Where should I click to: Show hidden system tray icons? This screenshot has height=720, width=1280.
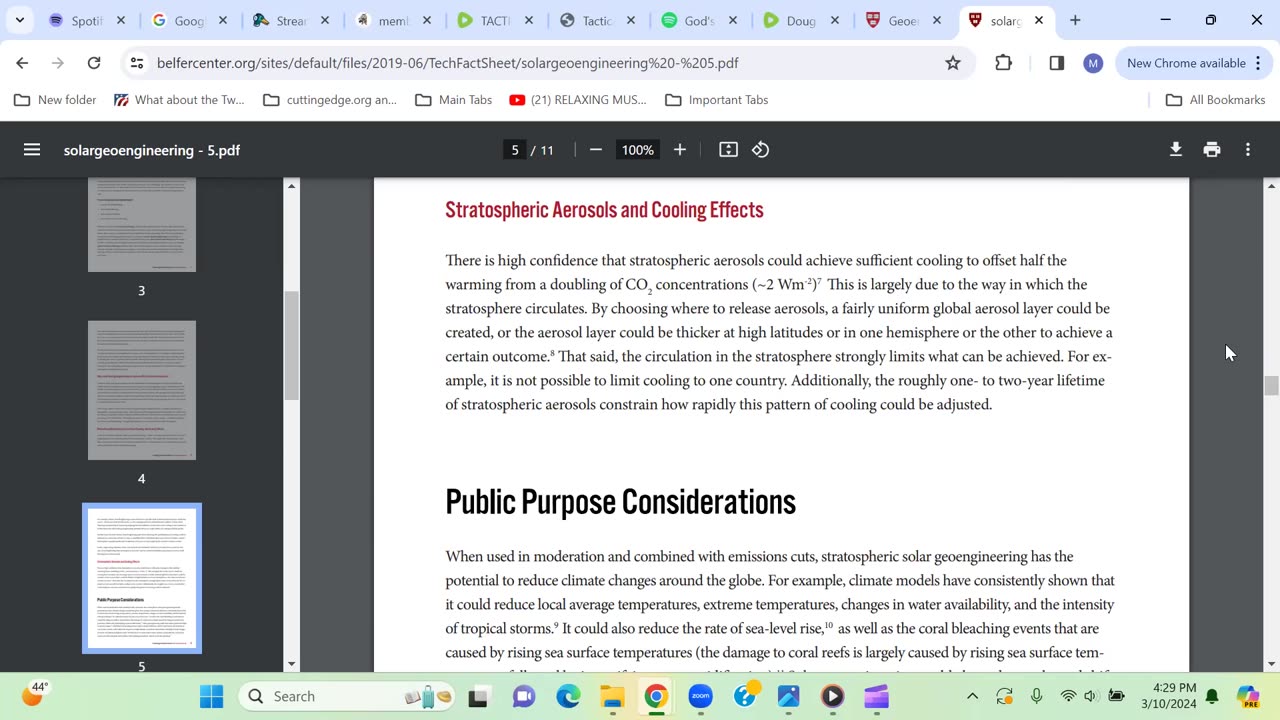(972, 696)
